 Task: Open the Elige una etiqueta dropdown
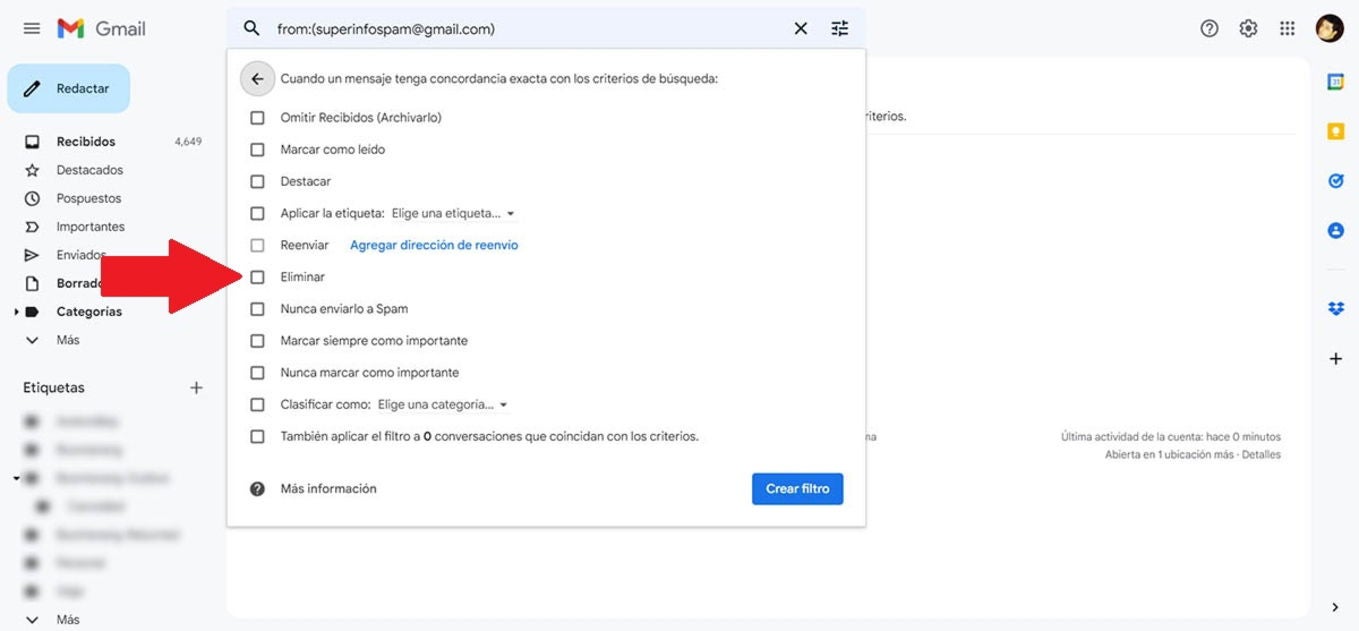(453, 214)
